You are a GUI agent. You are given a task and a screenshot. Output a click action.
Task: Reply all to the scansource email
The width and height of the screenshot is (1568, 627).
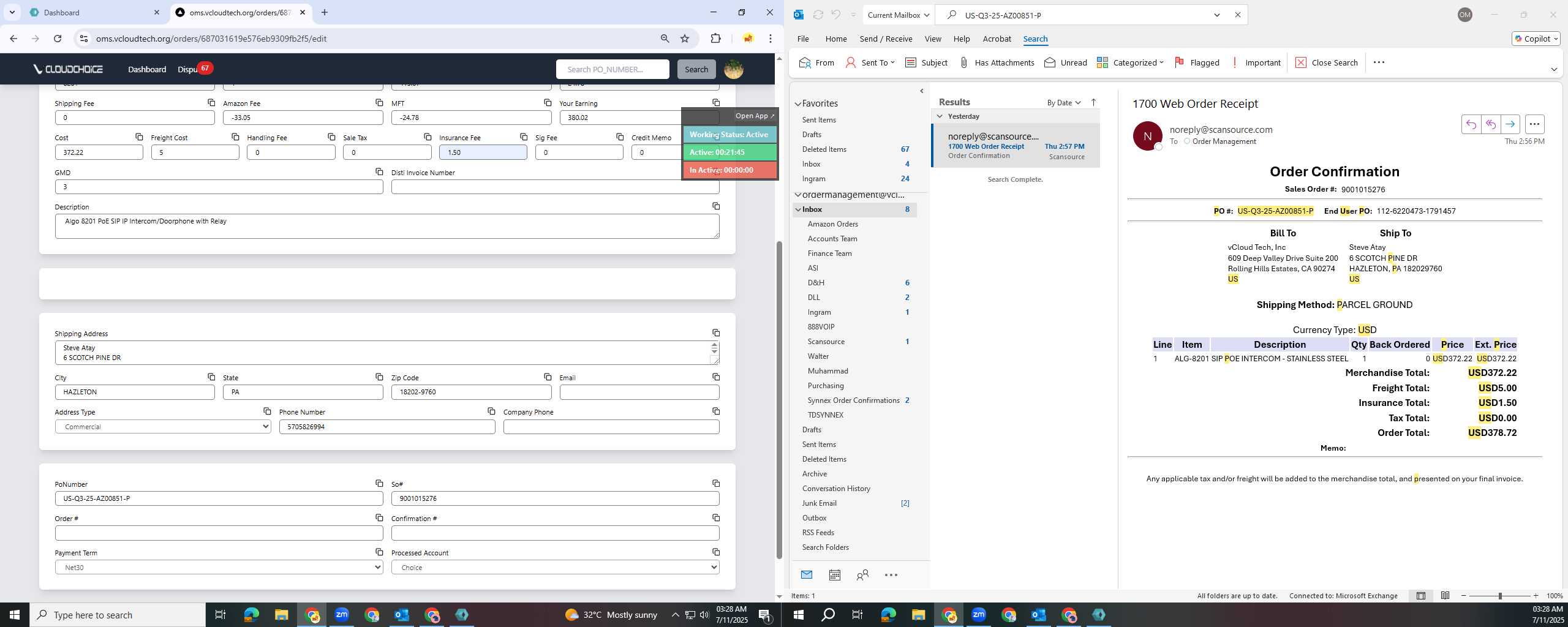coord(1490,124)
